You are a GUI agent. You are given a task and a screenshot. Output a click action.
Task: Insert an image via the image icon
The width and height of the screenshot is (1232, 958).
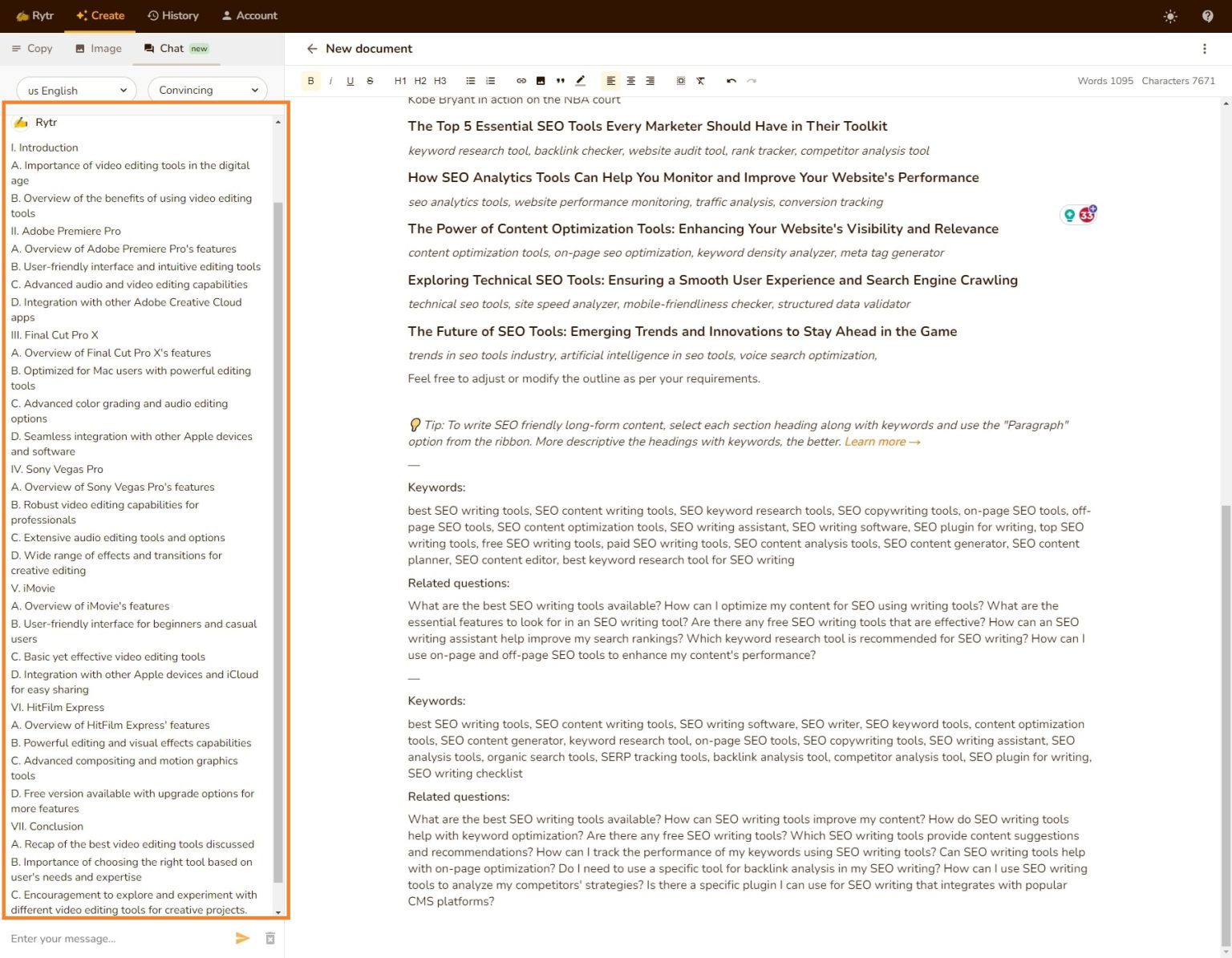(541, 80)
